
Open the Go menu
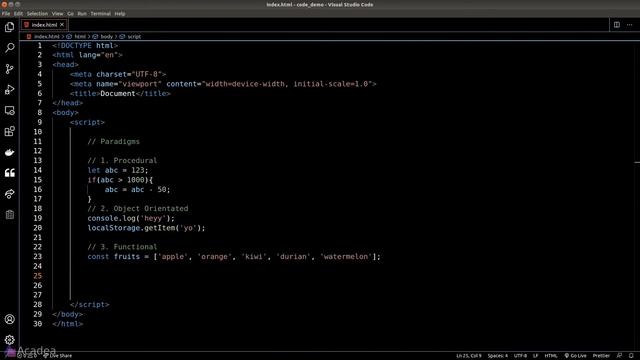tap(71, 13)
